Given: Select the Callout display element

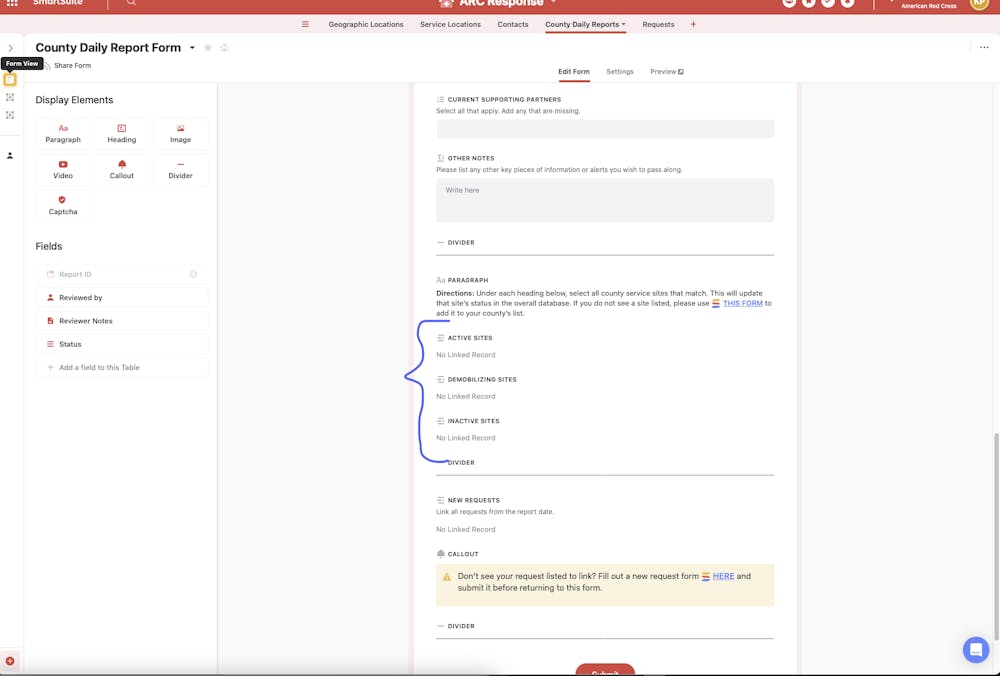Looking at the screenshot, I should (121, 169).
